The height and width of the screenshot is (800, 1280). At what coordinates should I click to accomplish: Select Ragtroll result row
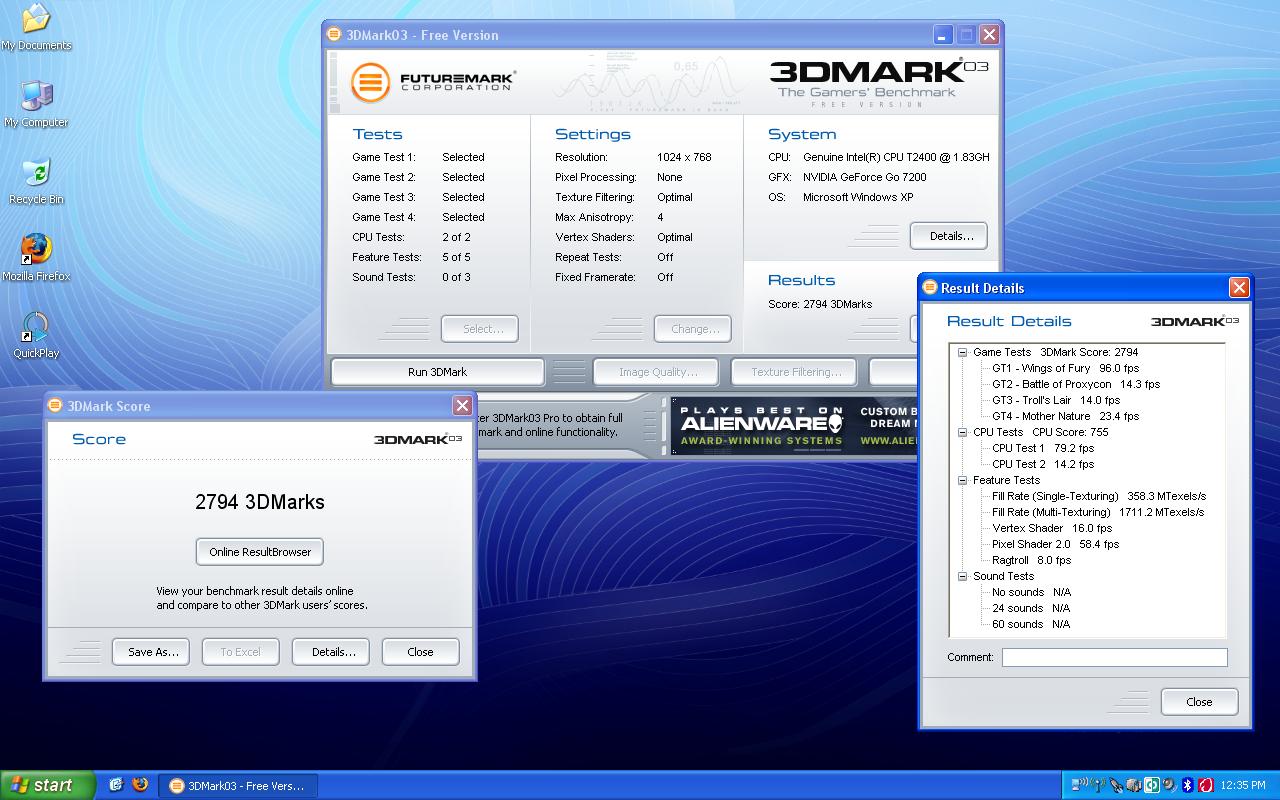[x=1032, y=560]
